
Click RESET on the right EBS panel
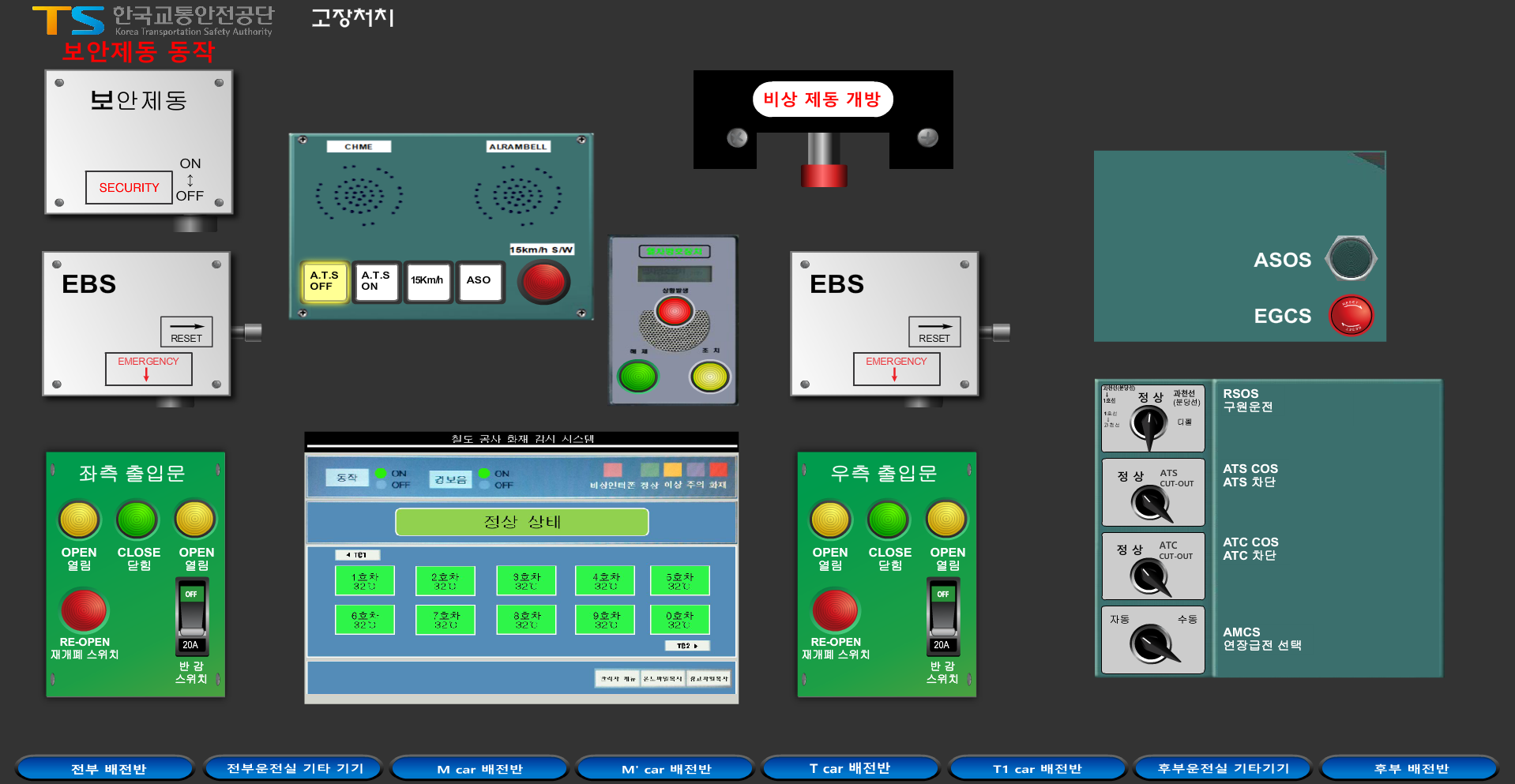[x=934, y=332]
